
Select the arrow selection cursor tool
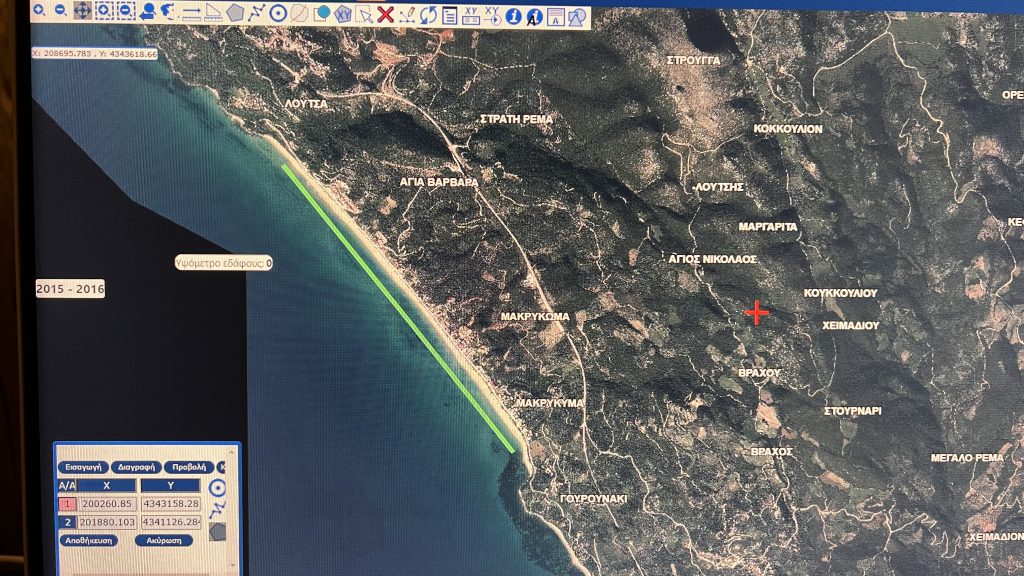[x=365, y=14]
